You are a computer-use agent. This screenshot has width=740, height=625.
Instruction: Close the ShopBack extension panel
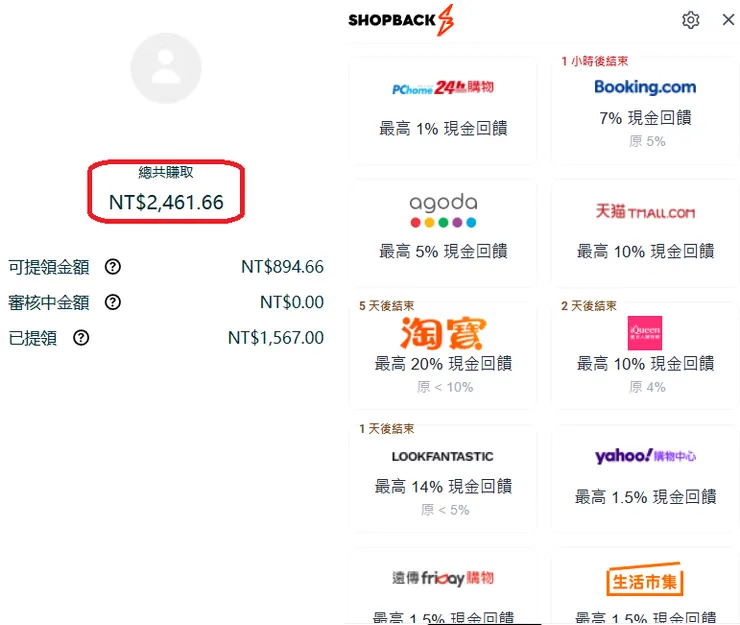[728, 20]
